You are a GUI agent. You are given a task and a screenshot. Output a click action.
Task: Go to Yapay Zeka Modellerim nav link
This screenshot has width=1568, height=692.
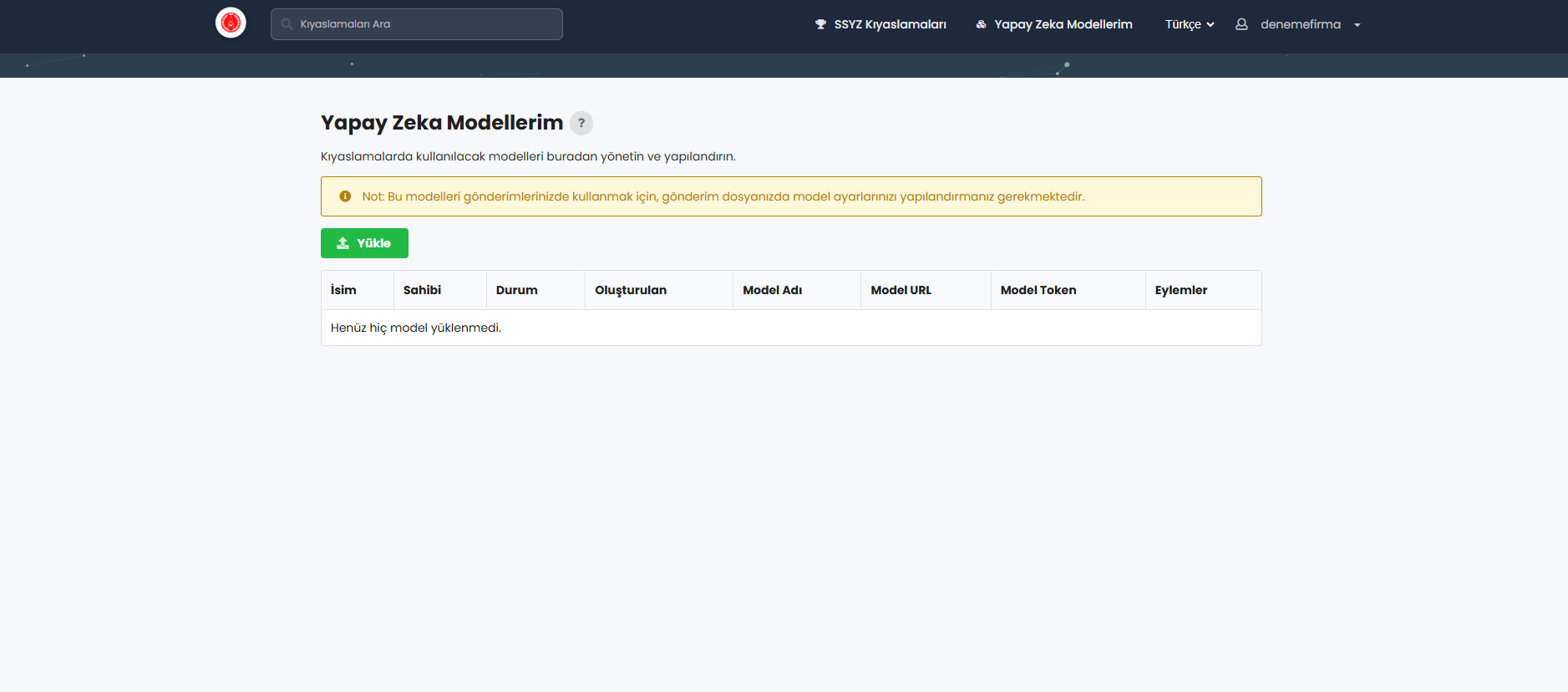coord(1063,24)
